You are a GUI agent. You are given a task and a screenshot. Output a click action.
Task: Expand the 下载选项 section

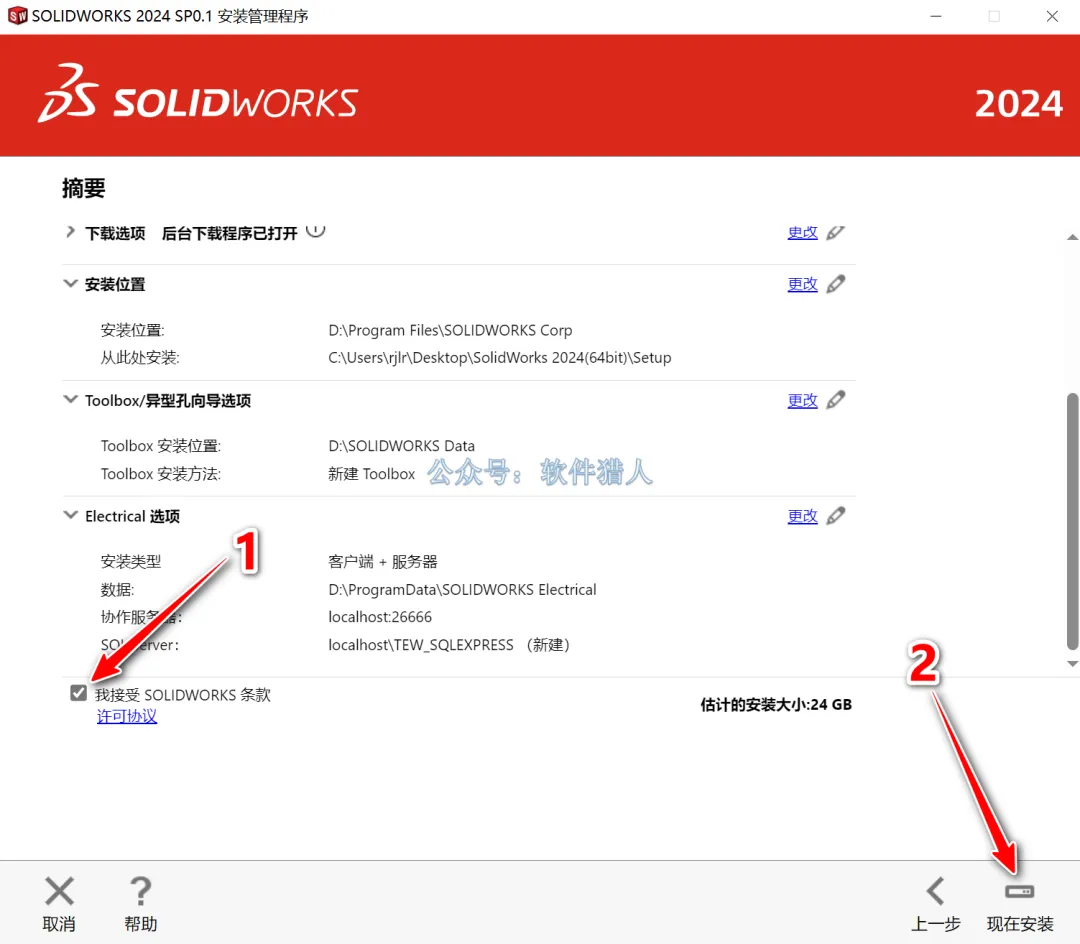click(x=70, y=232)
